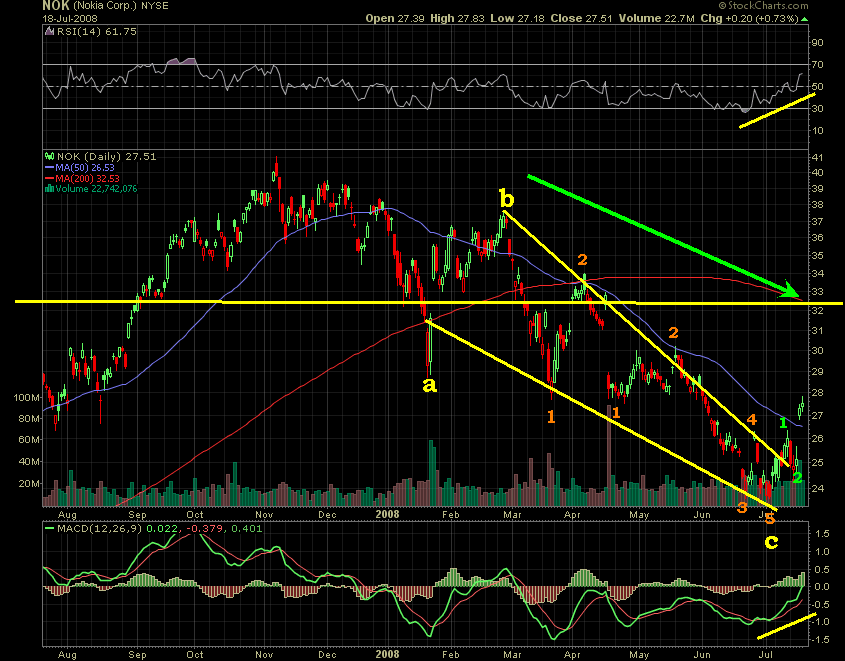Click the 90 level on RSI axis
Image resolution: width=845 pixels, height=661 pixels.
817,43
